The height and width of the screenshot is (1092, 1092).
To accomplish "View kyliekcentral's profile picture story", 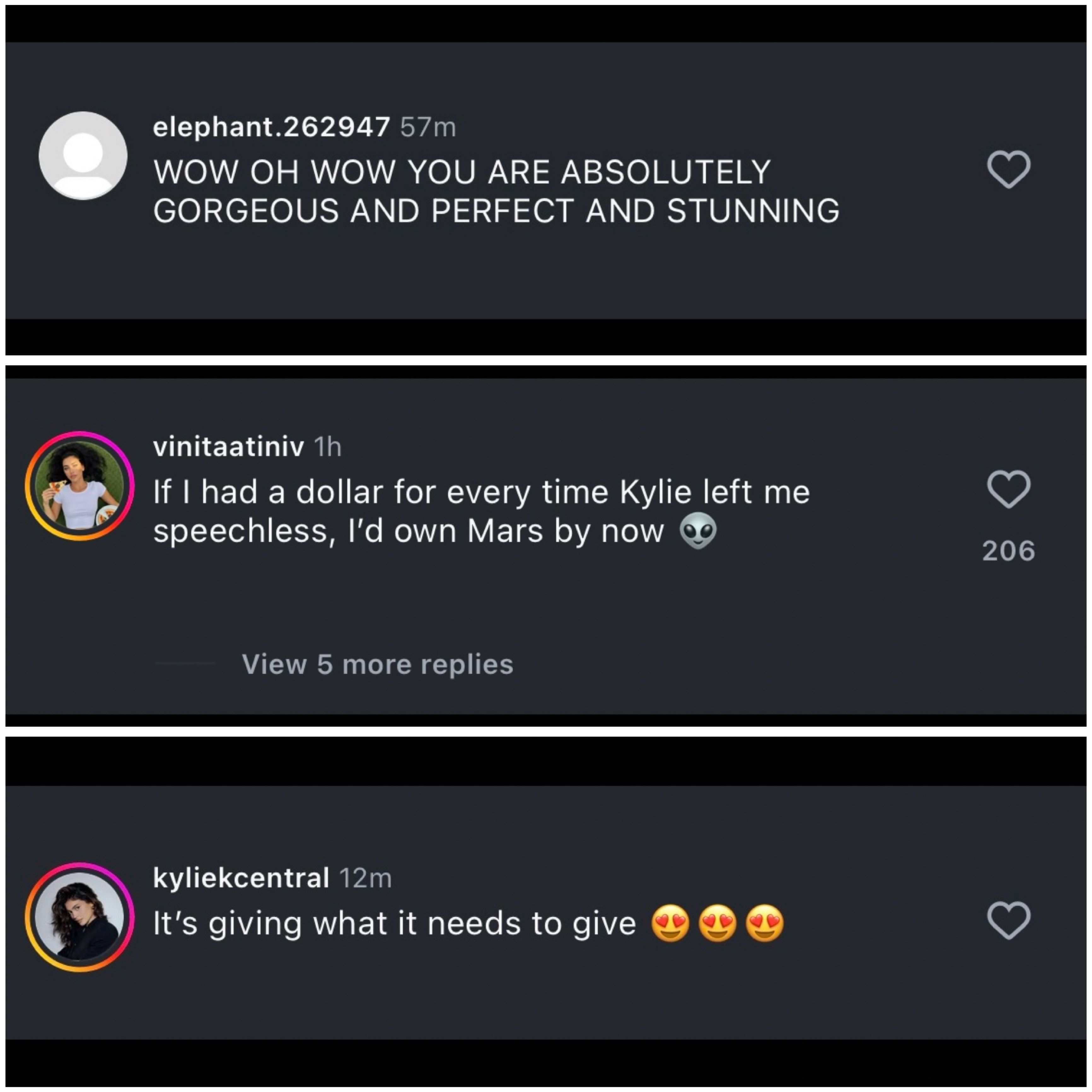I will click(x=80, y=917).
